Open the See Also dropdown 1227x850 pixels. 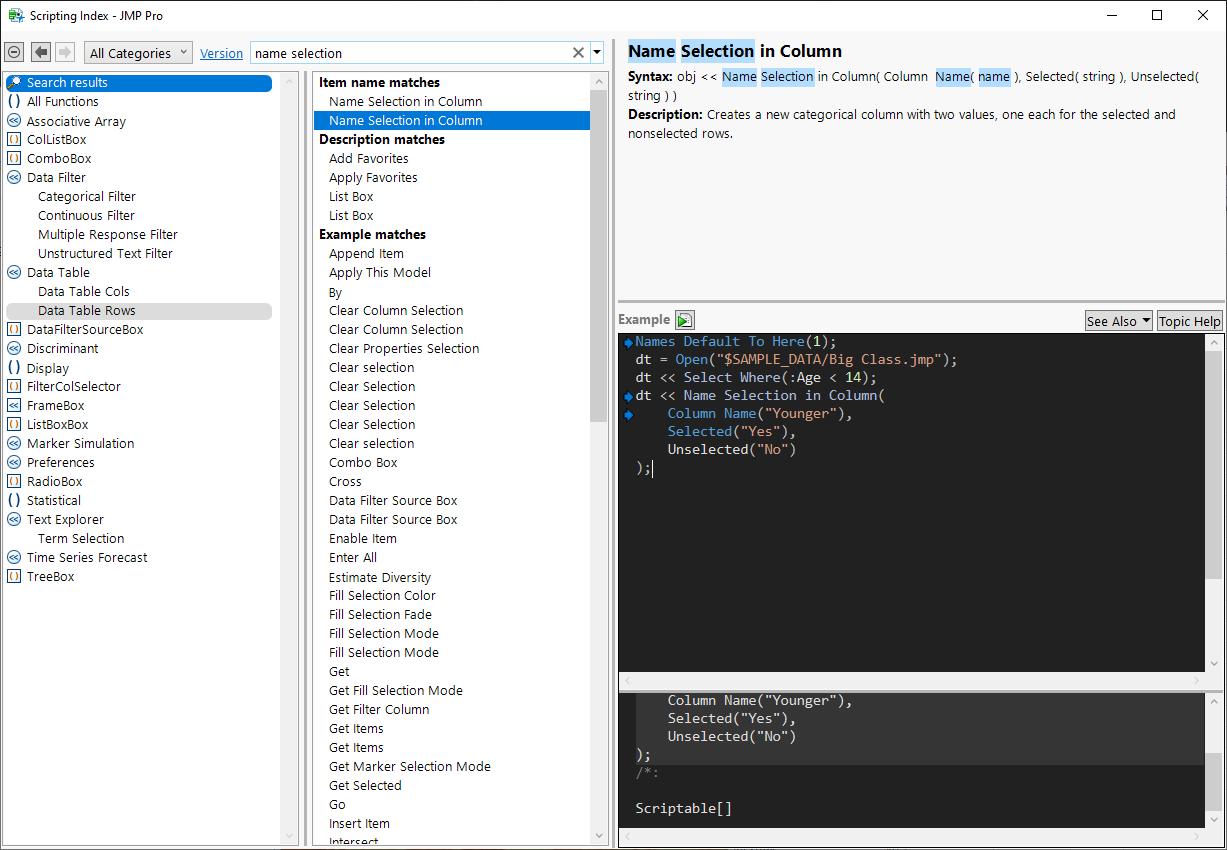pyautogui.click(x=1118, y=321)
